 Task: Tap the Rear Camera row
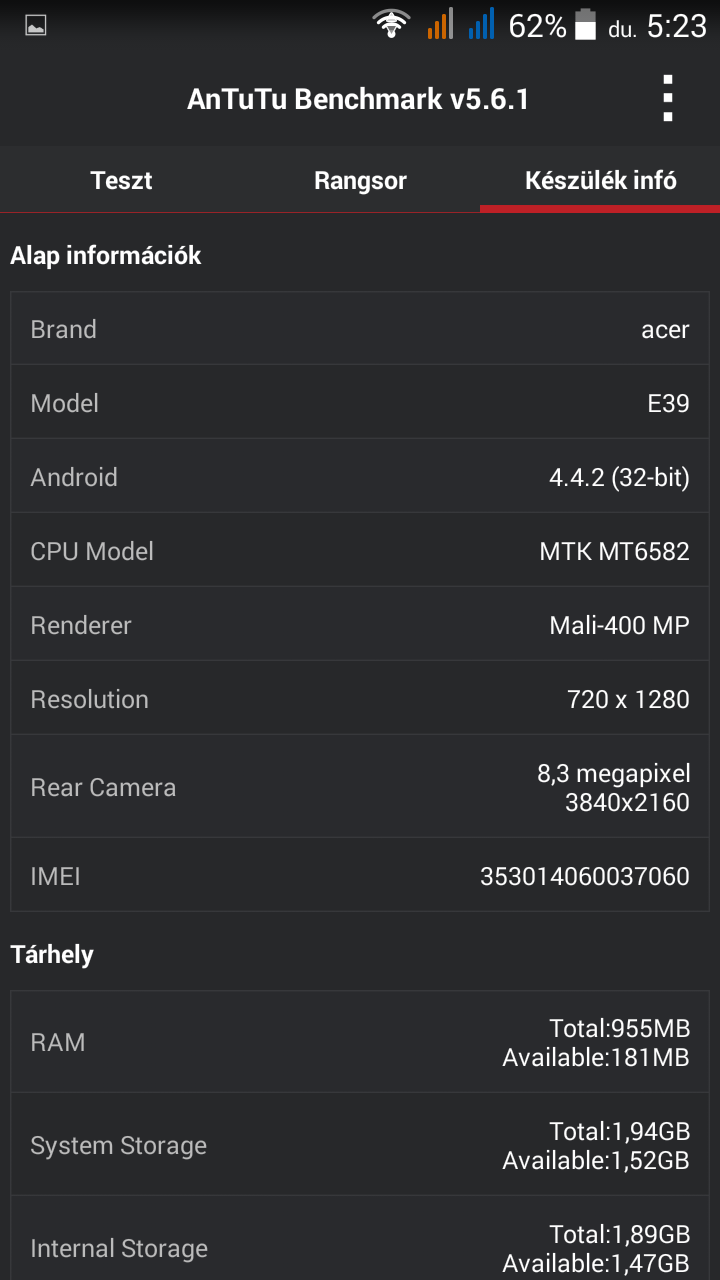360,787
